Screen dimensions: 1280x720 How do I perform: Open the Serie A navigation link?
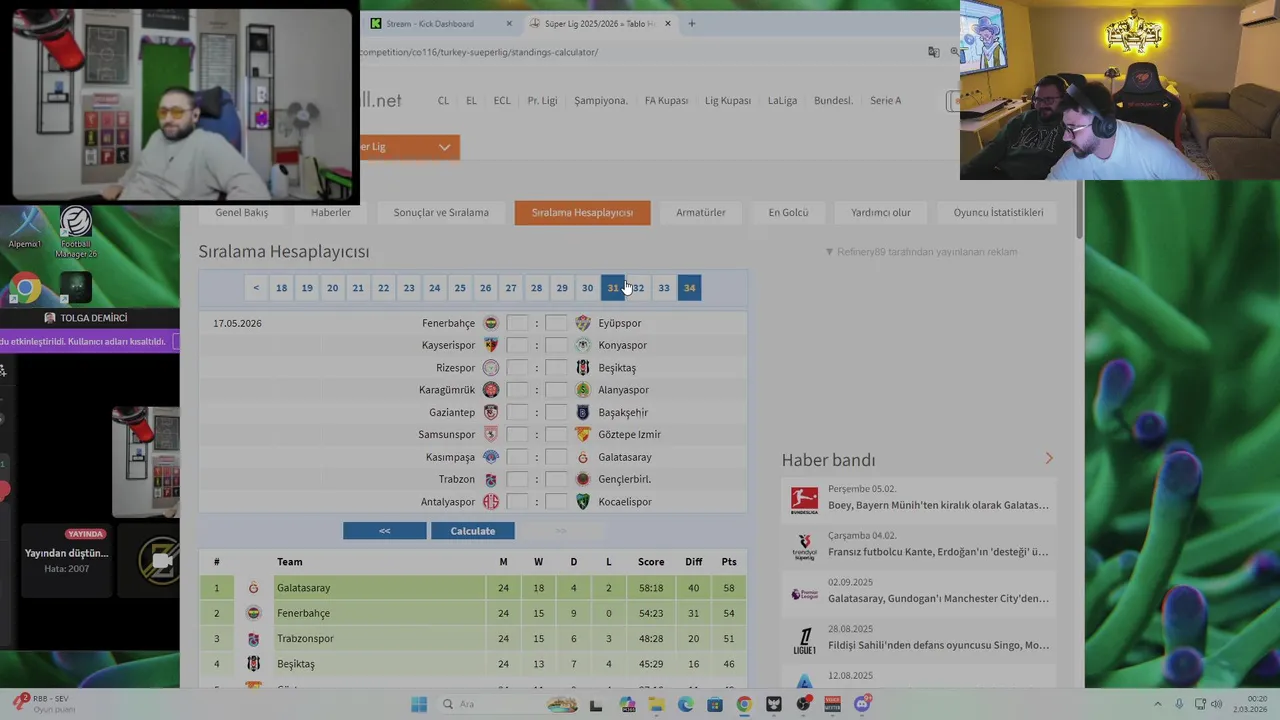pyautogui.click(x=885, y=101)
